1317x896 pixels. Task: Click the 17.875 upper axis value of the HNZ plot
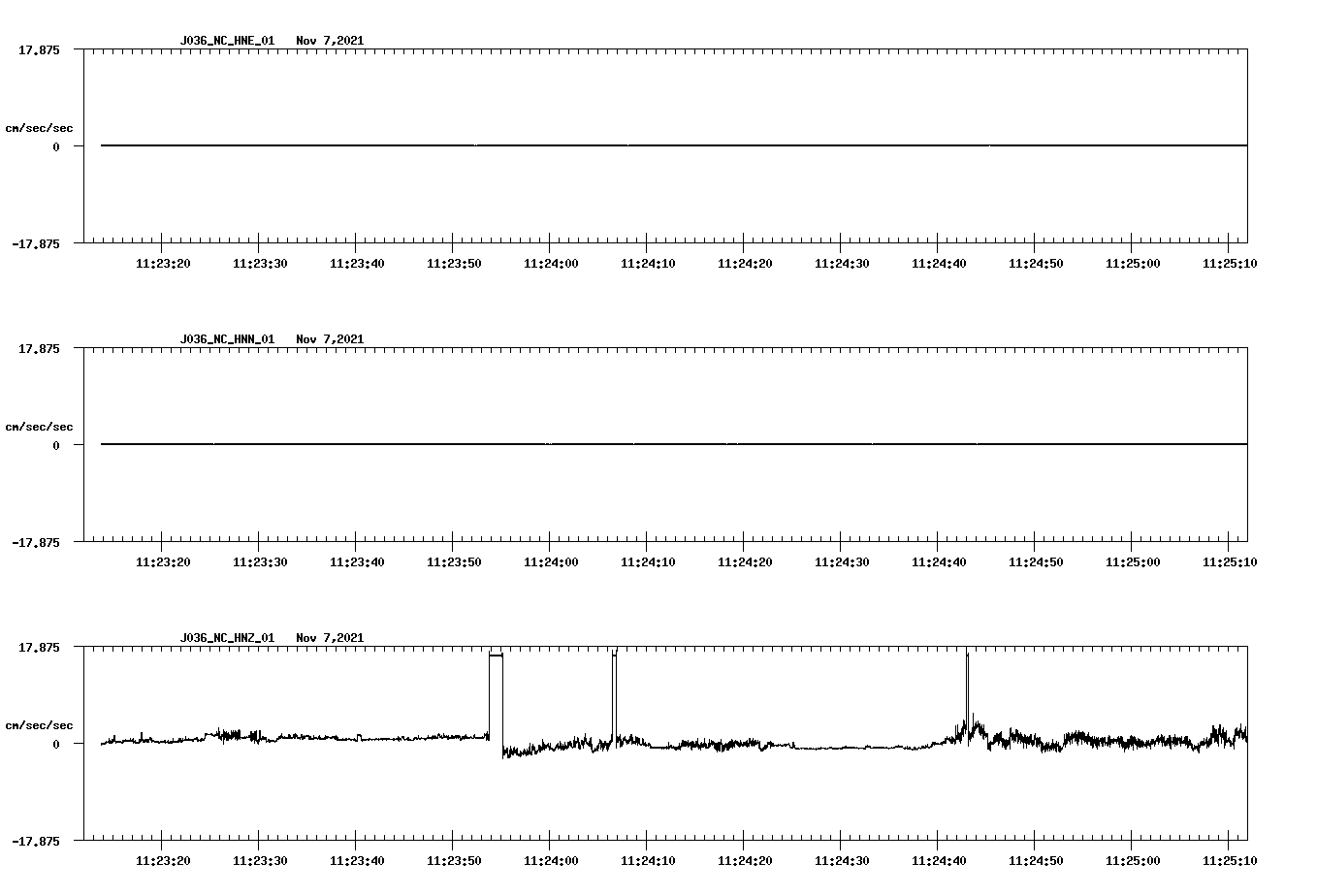(x=39, y=647)
